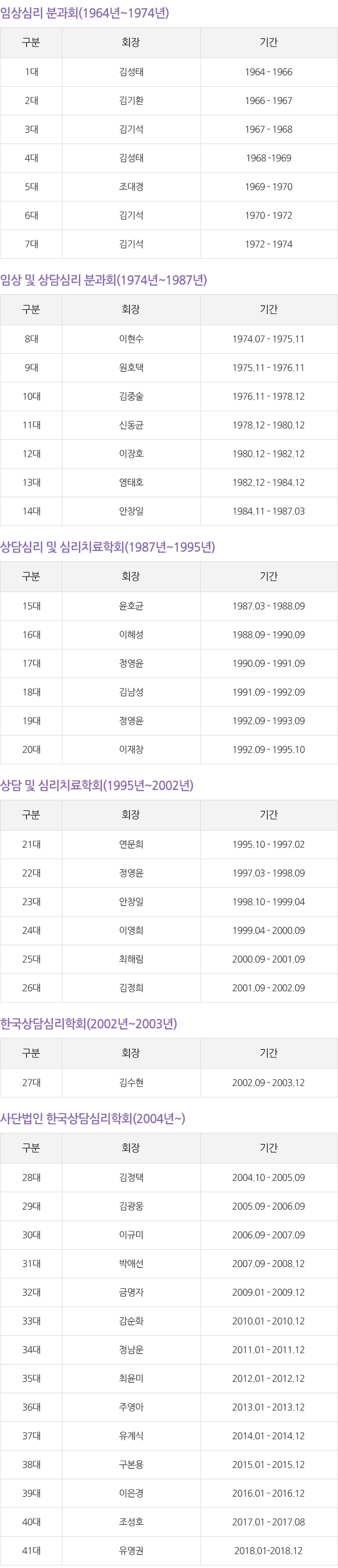Select the name 연문희 in 21대 row
Viewport: 338px width, 1568px height.
pos(131,844)
